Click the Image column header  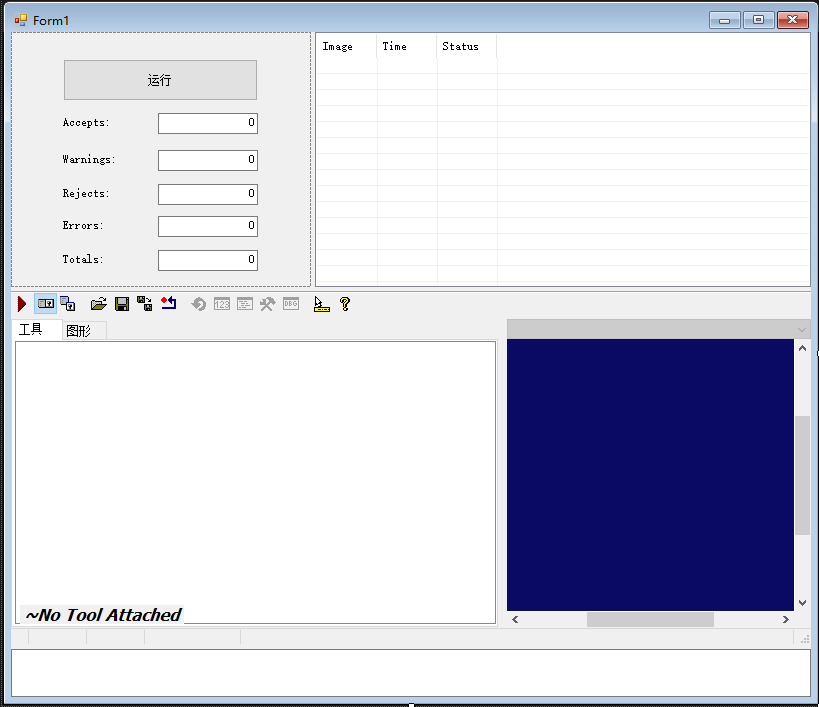click(346, 46)
